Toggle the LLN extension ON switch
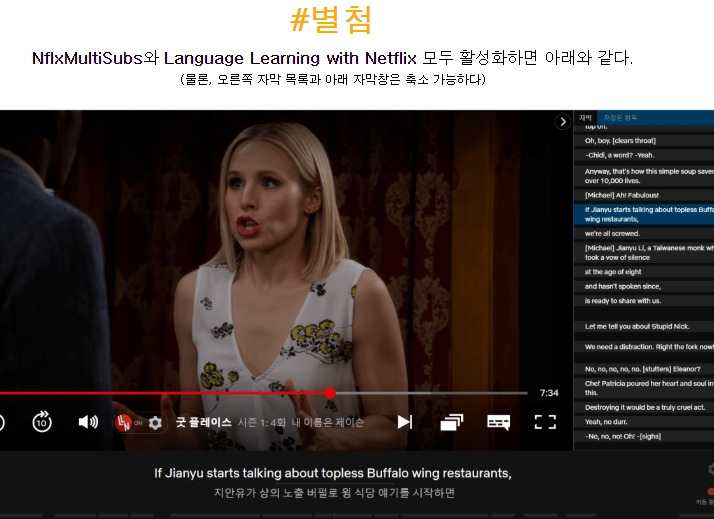Image resolution: width=714 pixels, height=519 pixels. click(x=129, y=423)
